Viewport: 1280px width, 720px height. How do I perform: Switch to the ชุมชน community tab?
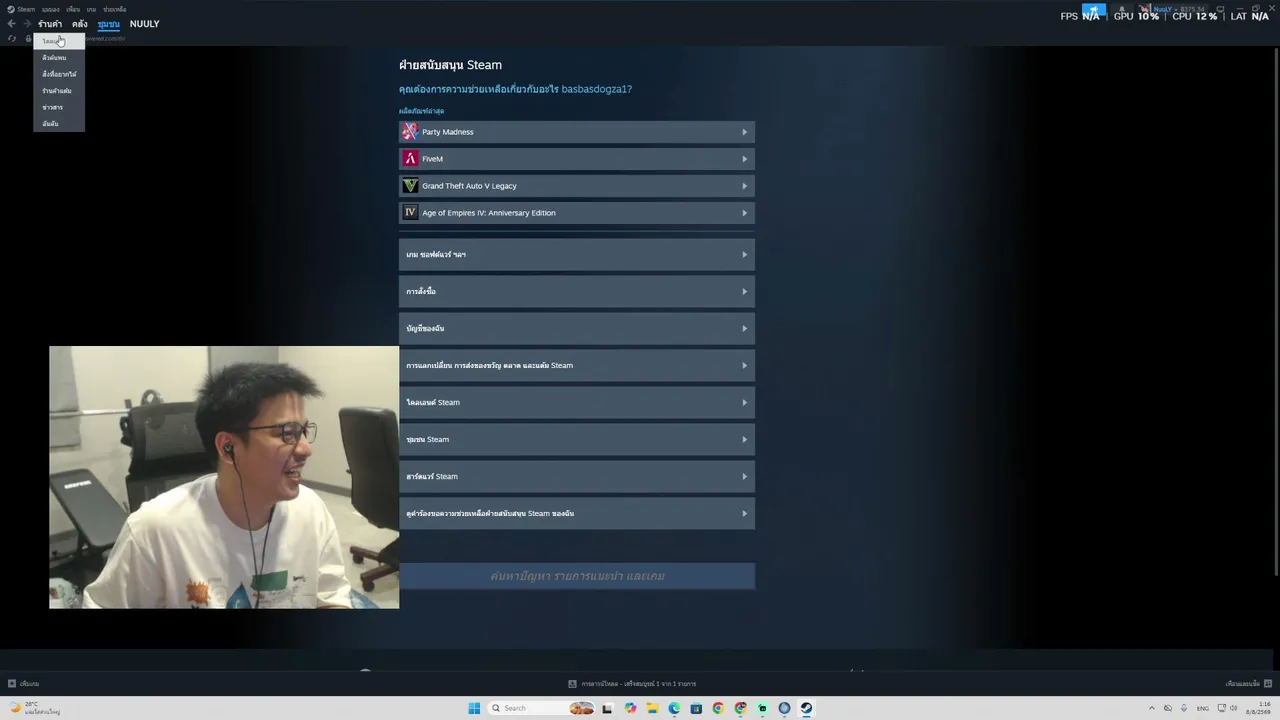coord(109,24)
